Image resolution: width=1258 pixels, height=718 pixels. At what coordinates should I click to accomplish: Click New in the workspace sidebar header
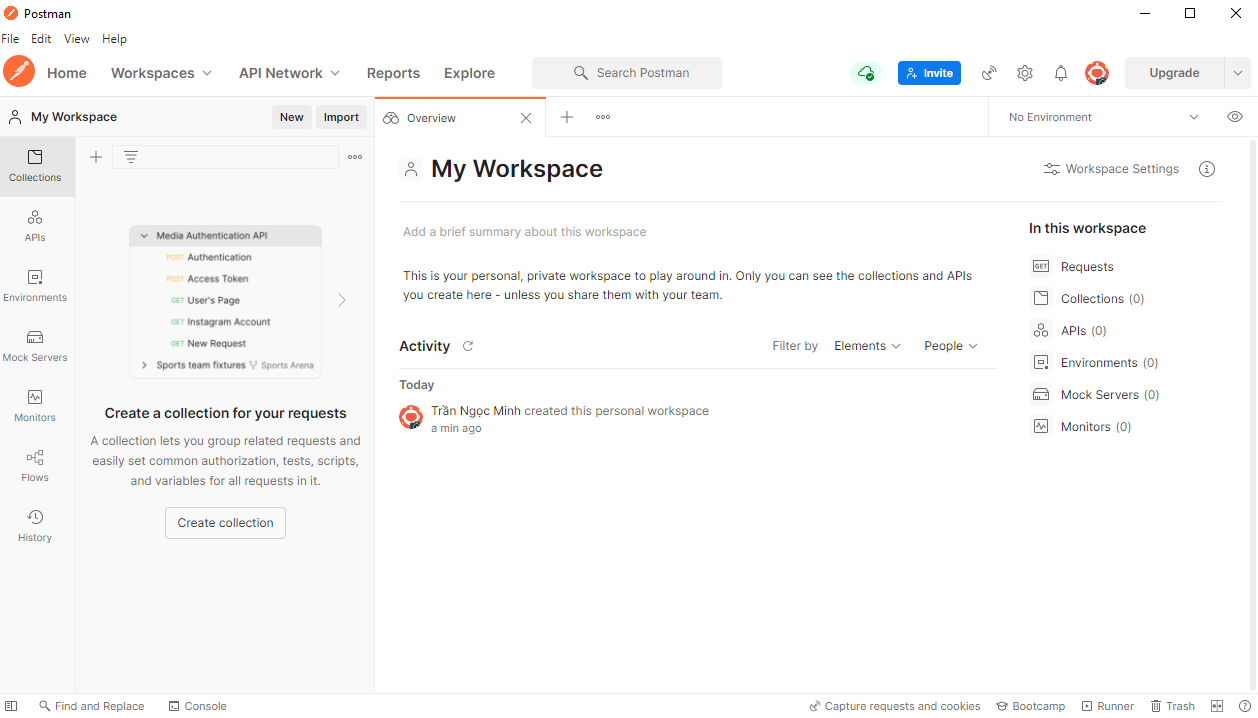292,117
